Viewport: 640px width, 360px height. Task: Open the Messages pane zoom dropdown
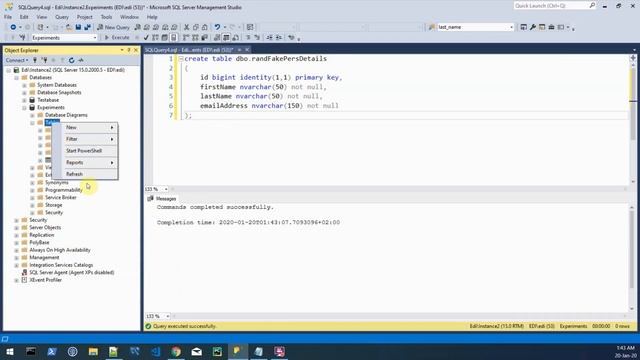pos(167,316)
